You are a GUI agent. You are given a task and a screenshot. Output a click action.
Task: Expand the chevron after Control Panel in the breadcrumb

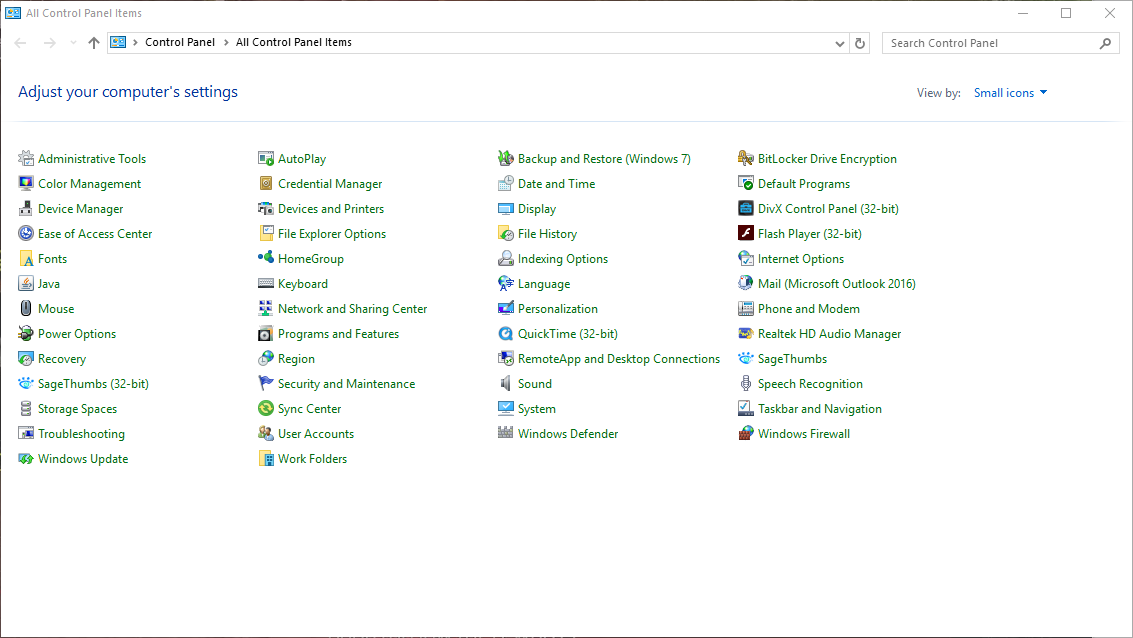coord(225,43)
